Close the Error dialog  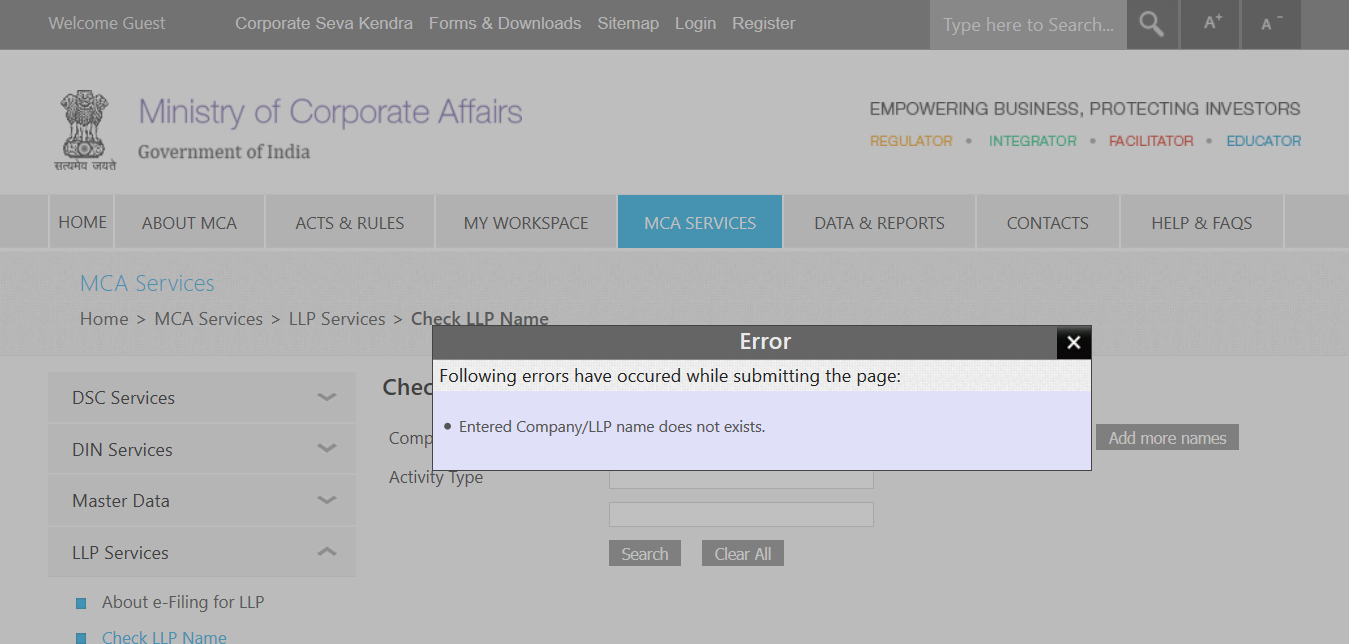(x=1074, y=342)
